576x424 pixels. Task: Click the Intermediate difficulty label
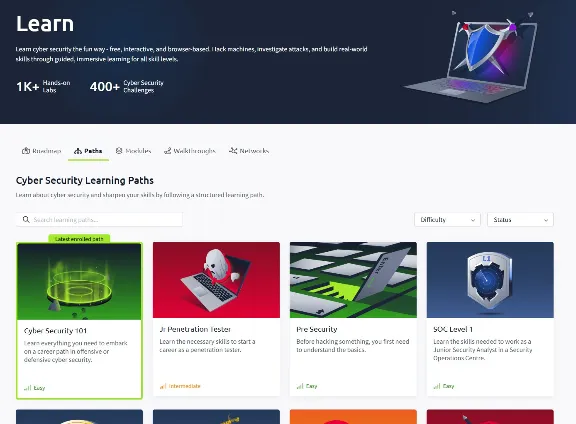click(185, 386)
